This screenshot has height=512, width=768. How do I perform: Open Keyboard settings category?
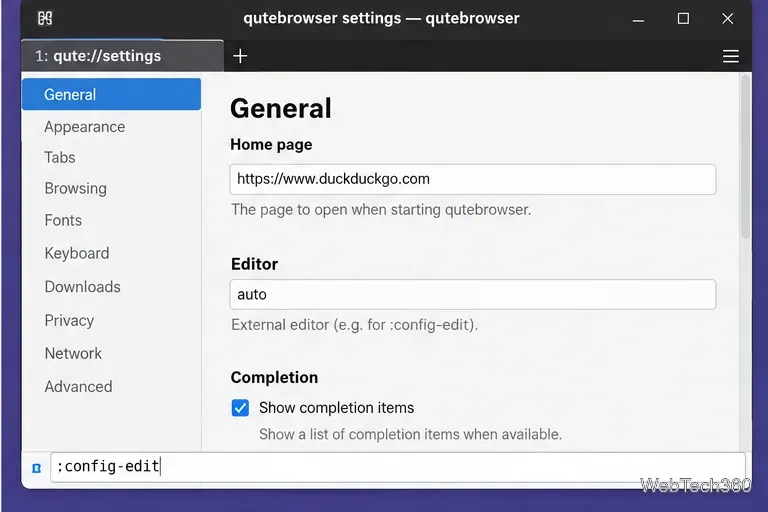click(76, 253)
